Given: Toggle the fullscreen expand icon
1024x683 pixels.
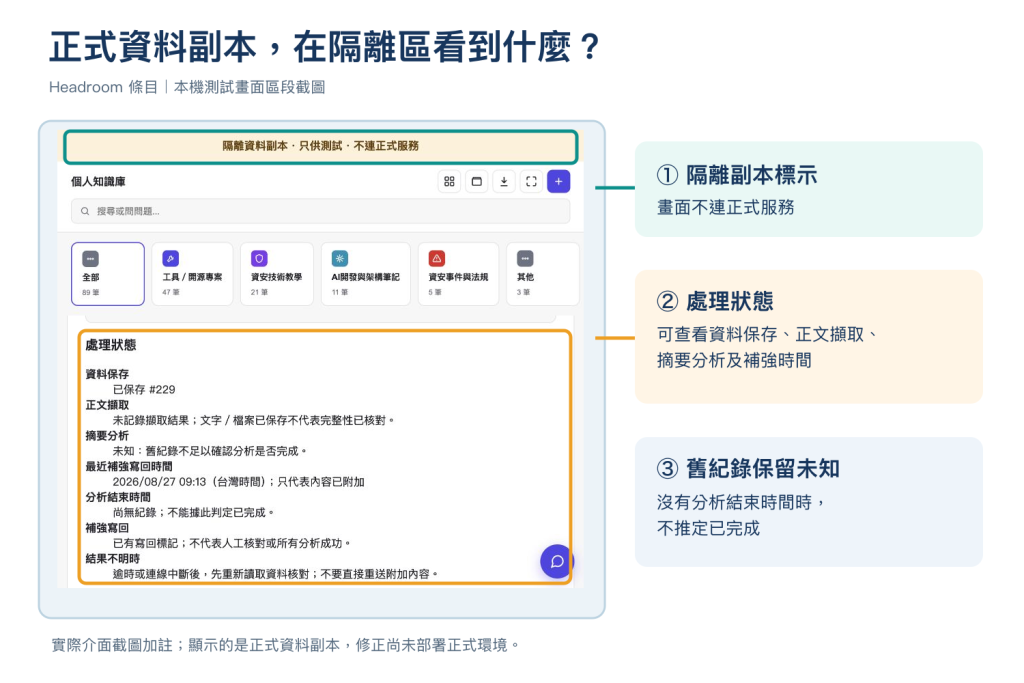Looking at the screenshot, I should [532, 182].
